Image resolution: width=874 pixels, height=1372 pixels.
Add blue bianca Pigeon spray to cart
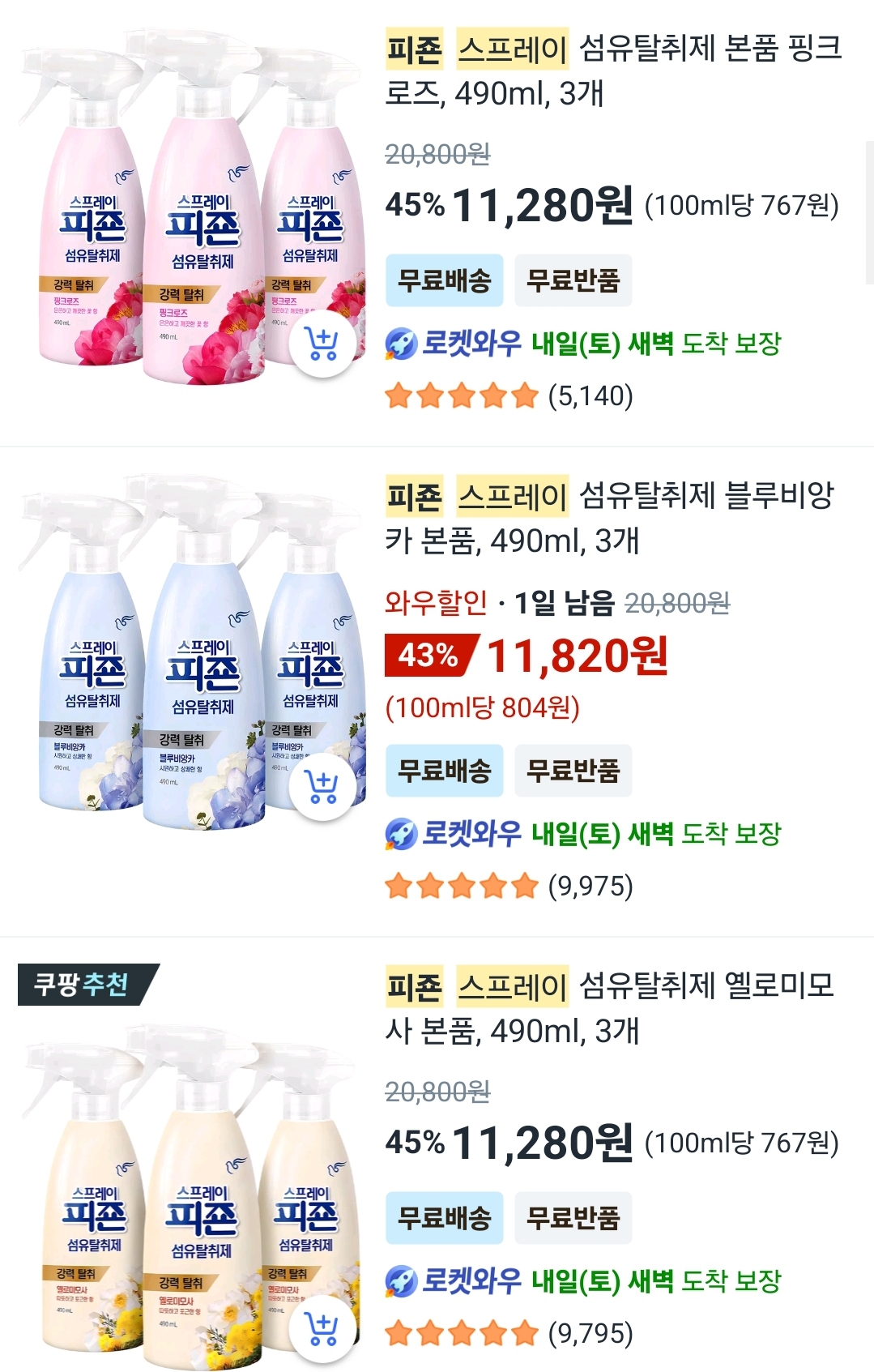322,787
